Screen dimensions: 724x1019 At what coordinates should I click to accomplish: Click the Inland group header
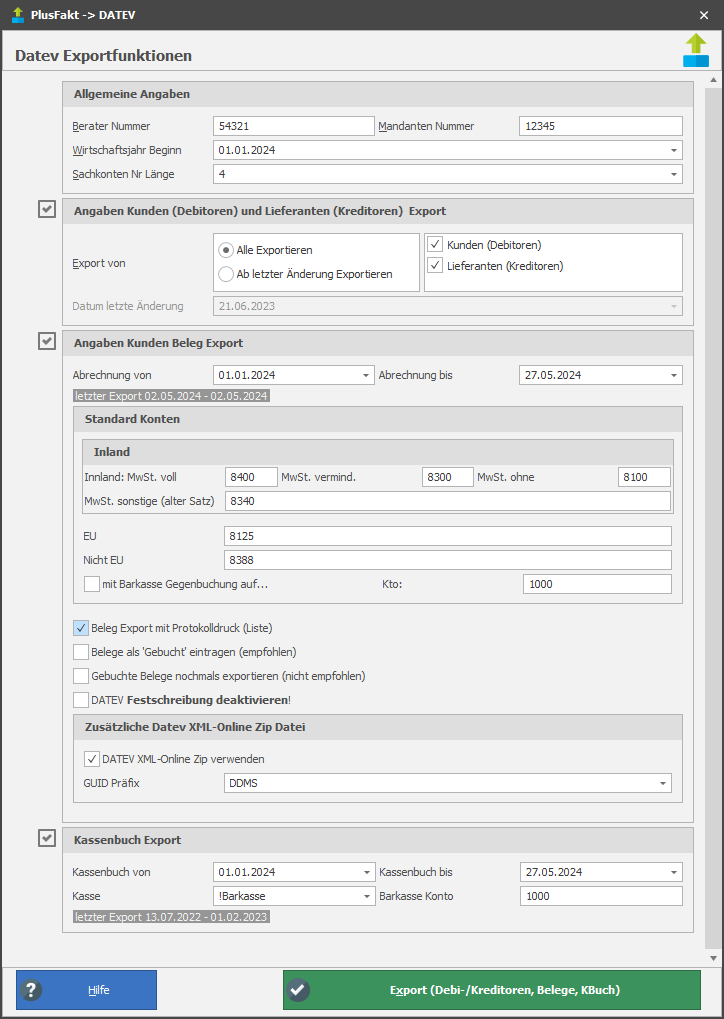coord(378,452)
